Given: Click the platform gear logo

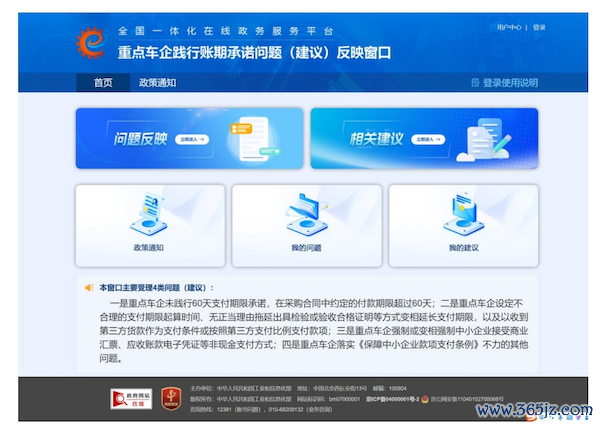Looking at the screenshot, I should [x=91, y=43].
